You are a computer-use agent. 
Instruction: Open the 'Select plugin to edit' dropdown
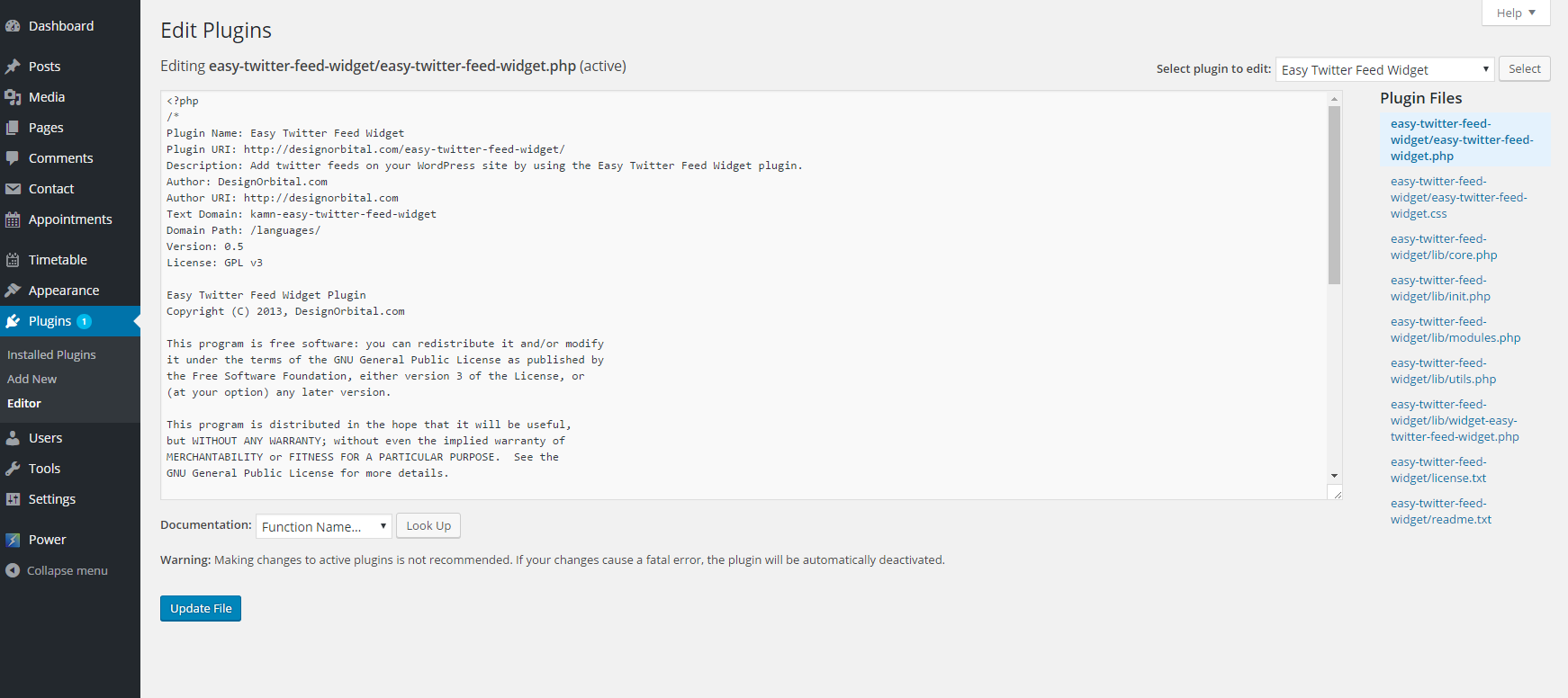(1383, 69)
